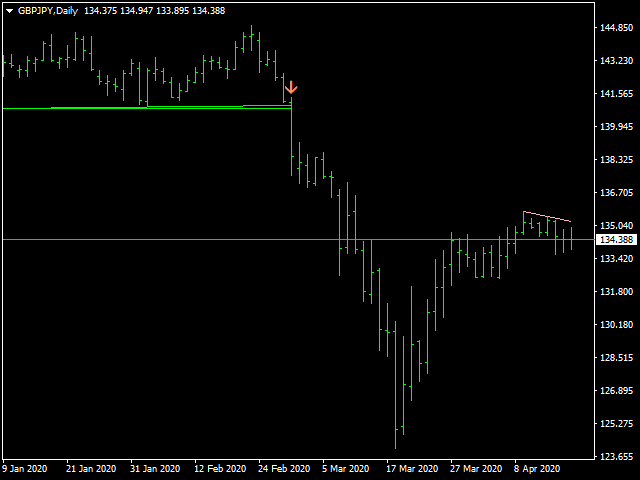
Task: Select the pink descending trendline in April
Action: point(546,216)
